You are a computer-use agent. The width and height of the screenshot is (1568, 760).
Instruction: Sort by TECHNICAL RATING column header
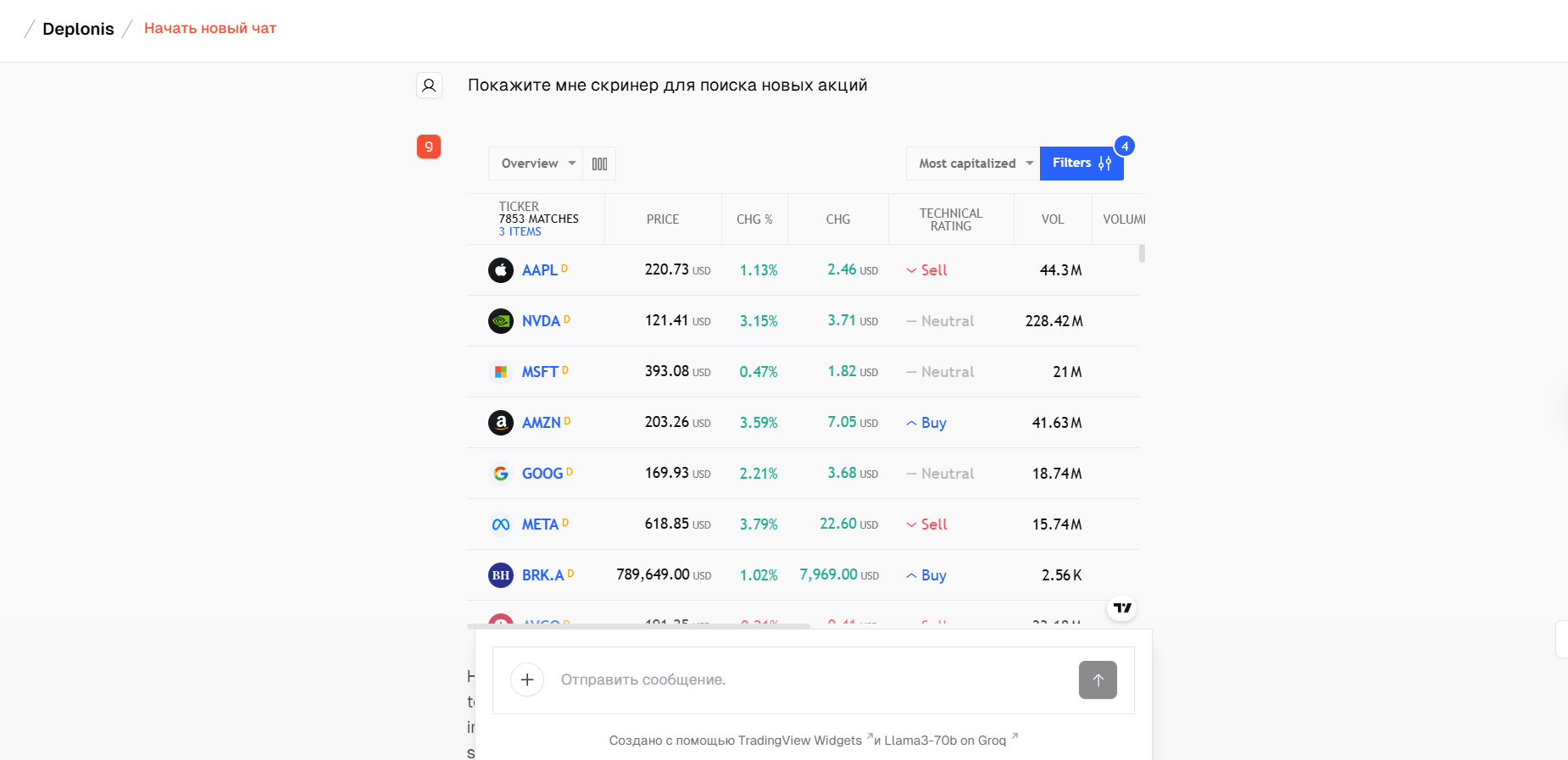pyautogui.click(x=951, y=219)
